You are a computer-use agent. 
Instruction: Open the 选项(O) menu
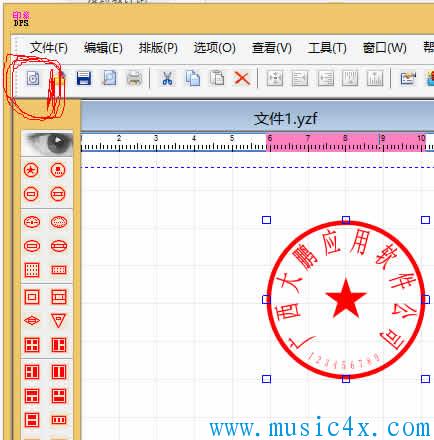(214, 48)
